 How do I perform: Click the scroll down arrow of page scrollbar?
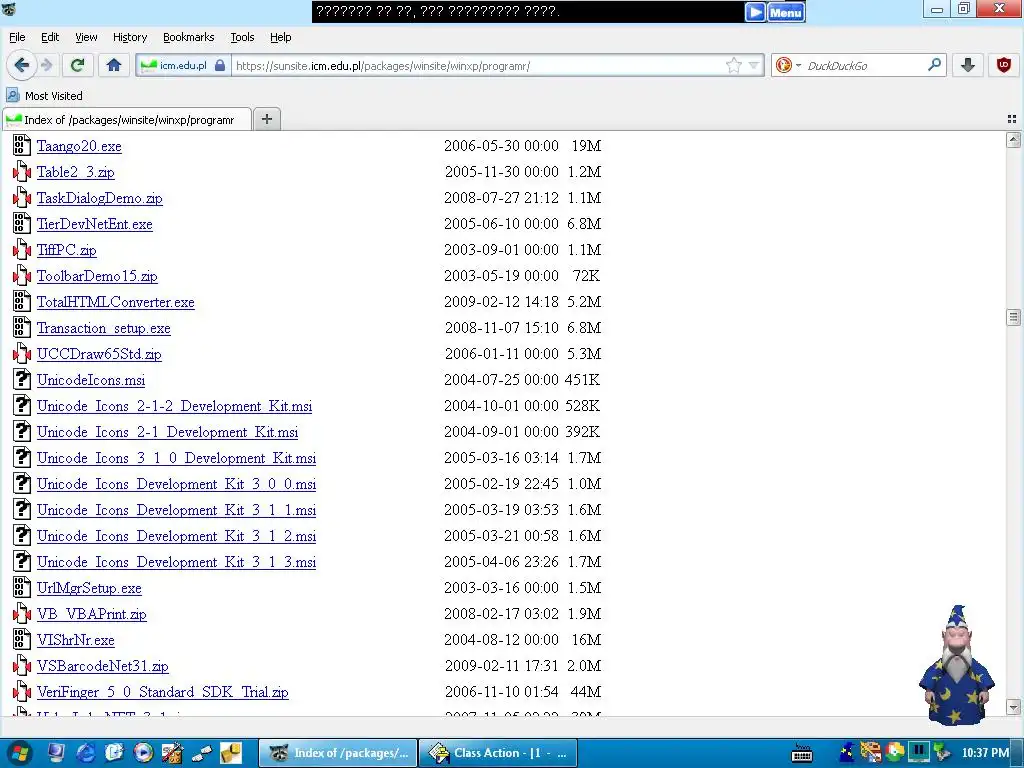pos(1013,707)
